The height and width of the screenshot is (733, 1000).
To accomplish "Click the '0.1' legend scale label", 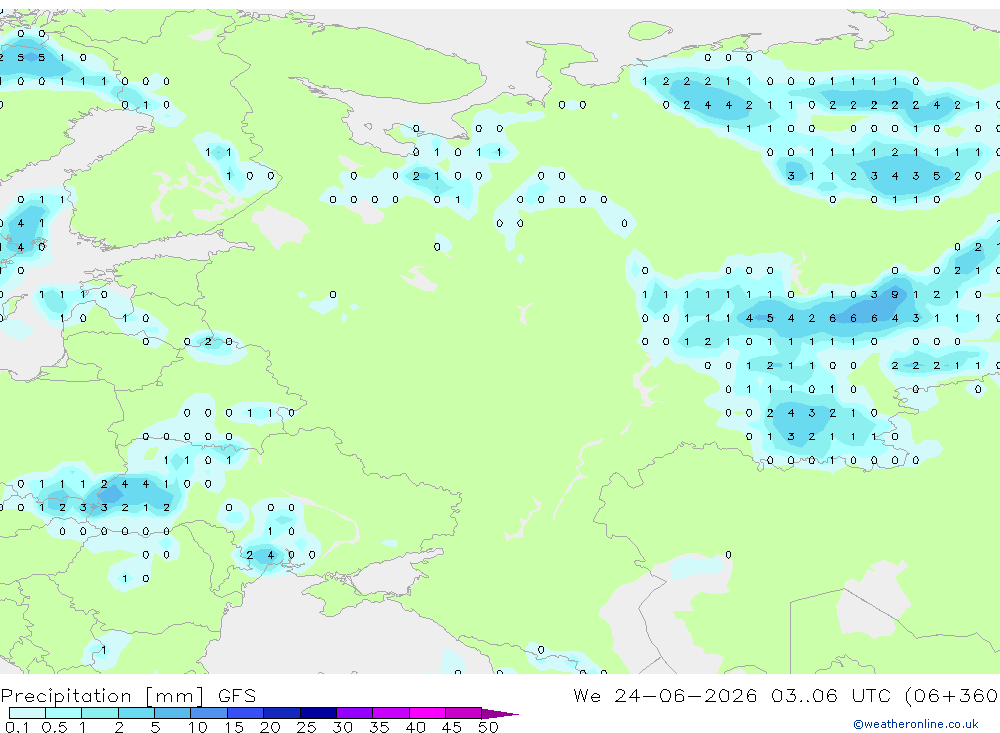I will point(17,727).
